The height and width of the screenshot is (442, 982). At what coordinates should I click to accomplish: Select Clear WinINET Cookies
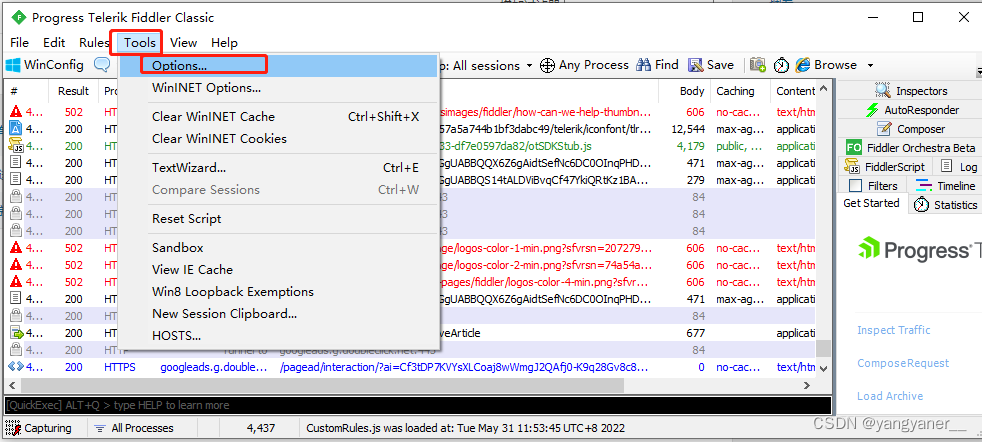click(x=278, y=138)
